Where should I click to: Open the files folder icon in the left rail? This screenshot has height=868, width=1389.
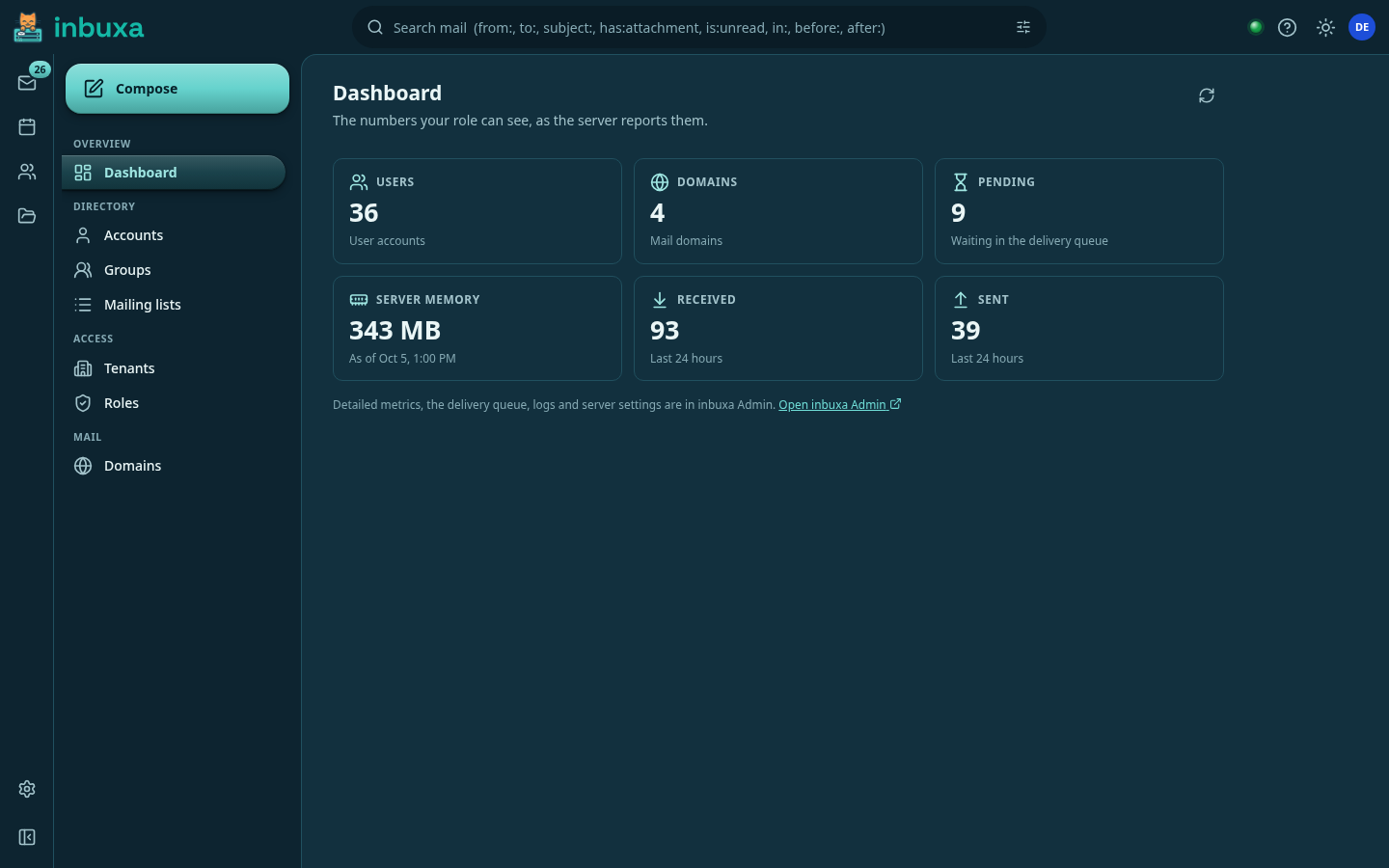click(27, 216)
